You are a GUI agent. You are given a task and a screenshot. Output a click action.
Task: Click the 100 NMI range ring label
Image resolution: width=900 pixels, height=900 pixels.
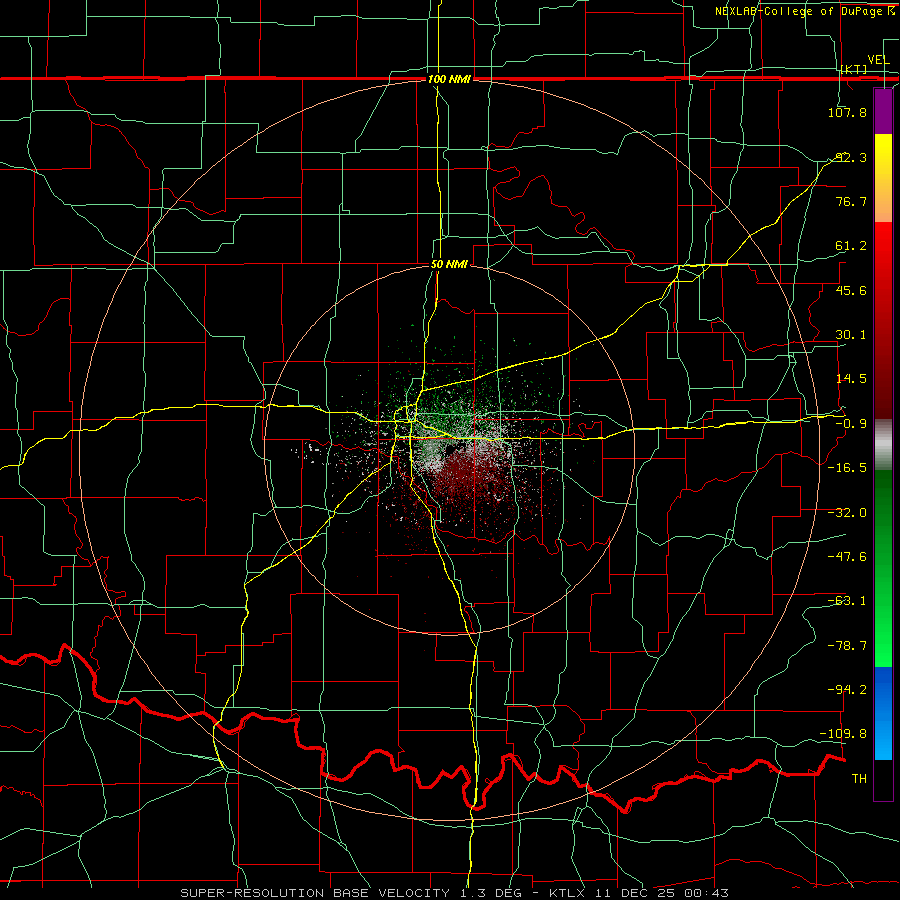pyautogui.click(x=449, y=79)
